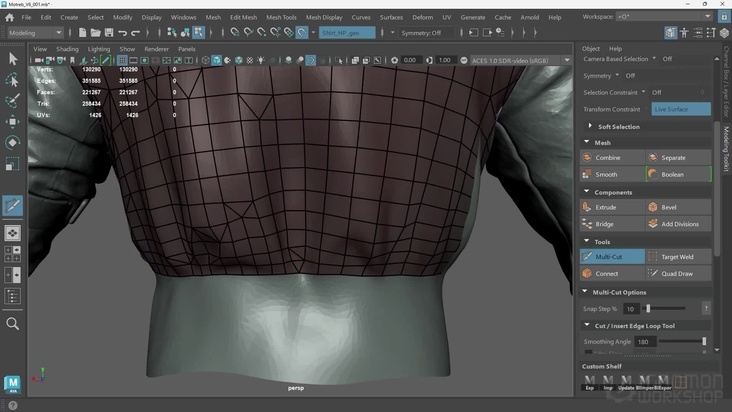Open a scene file from the toolbar
This screenshot has height=412, width=732.
click(x=96, y=33)
